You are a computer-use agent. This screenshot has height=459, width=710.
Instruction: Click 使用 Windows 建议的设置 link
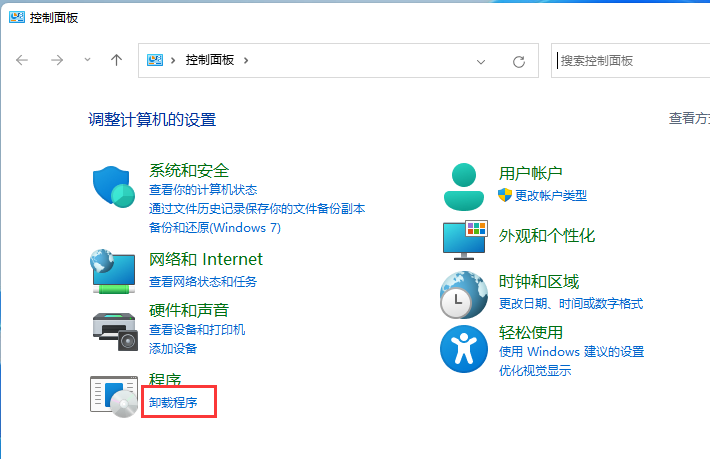pyautogui.click(x=571, y=352)
